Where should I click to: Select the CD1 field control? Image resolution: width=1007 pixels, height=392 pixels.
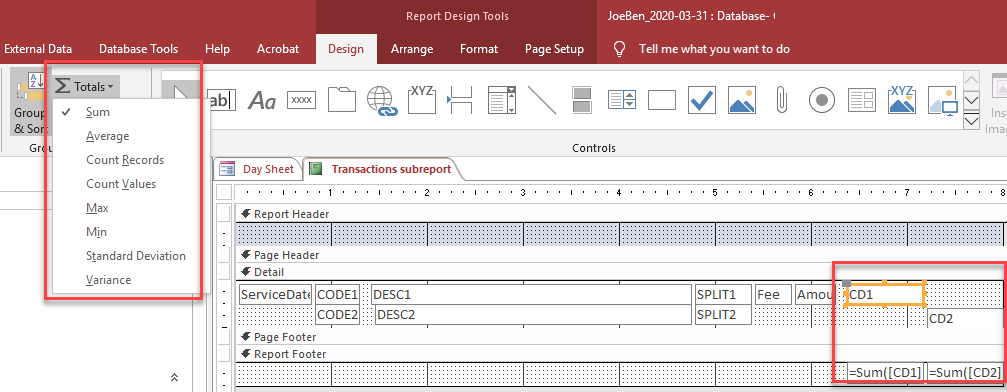point(885,295)
